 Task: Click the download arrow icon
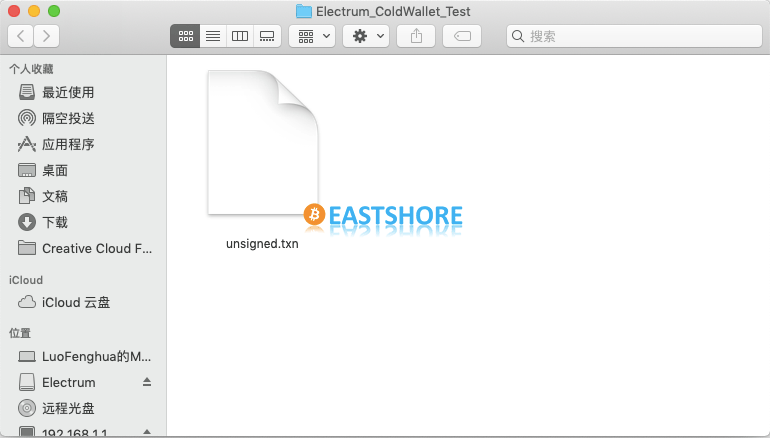click(x=27, y=222)
